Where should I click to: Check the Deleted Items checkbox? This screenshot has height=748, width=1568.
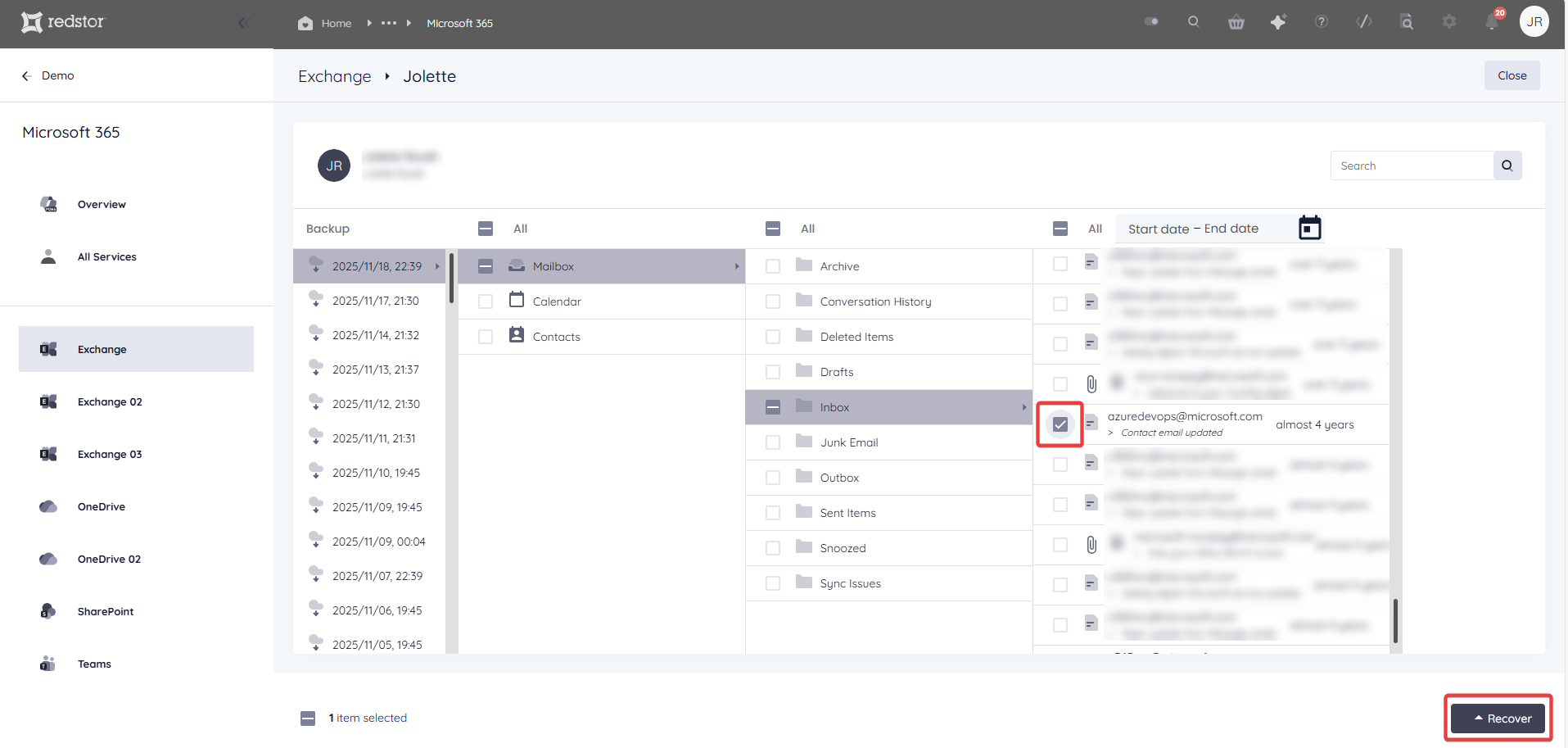click(x=773, y=337)
